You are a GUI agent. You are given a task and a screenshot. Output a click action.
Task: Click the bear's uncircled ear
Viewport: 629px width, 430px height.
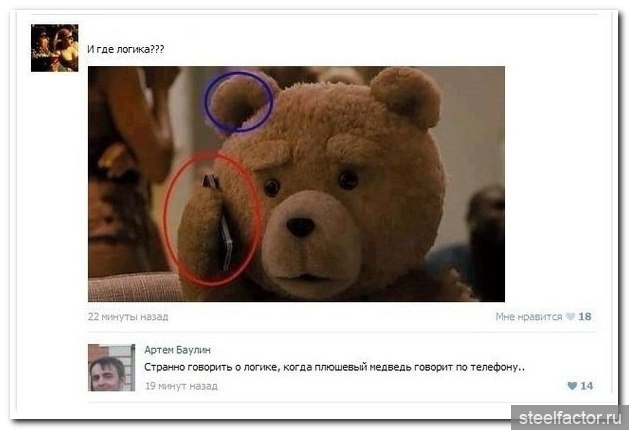pos(406,96)
